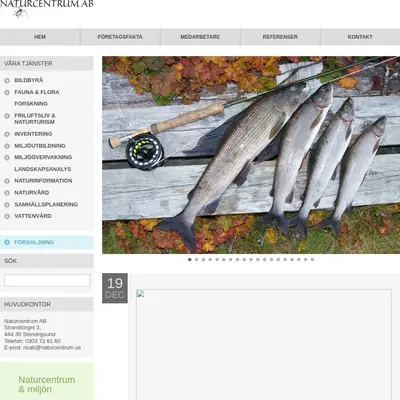This screenshot has height=400, width=400.
Task: Open the KONTAKT page
Action: point(360,37)
